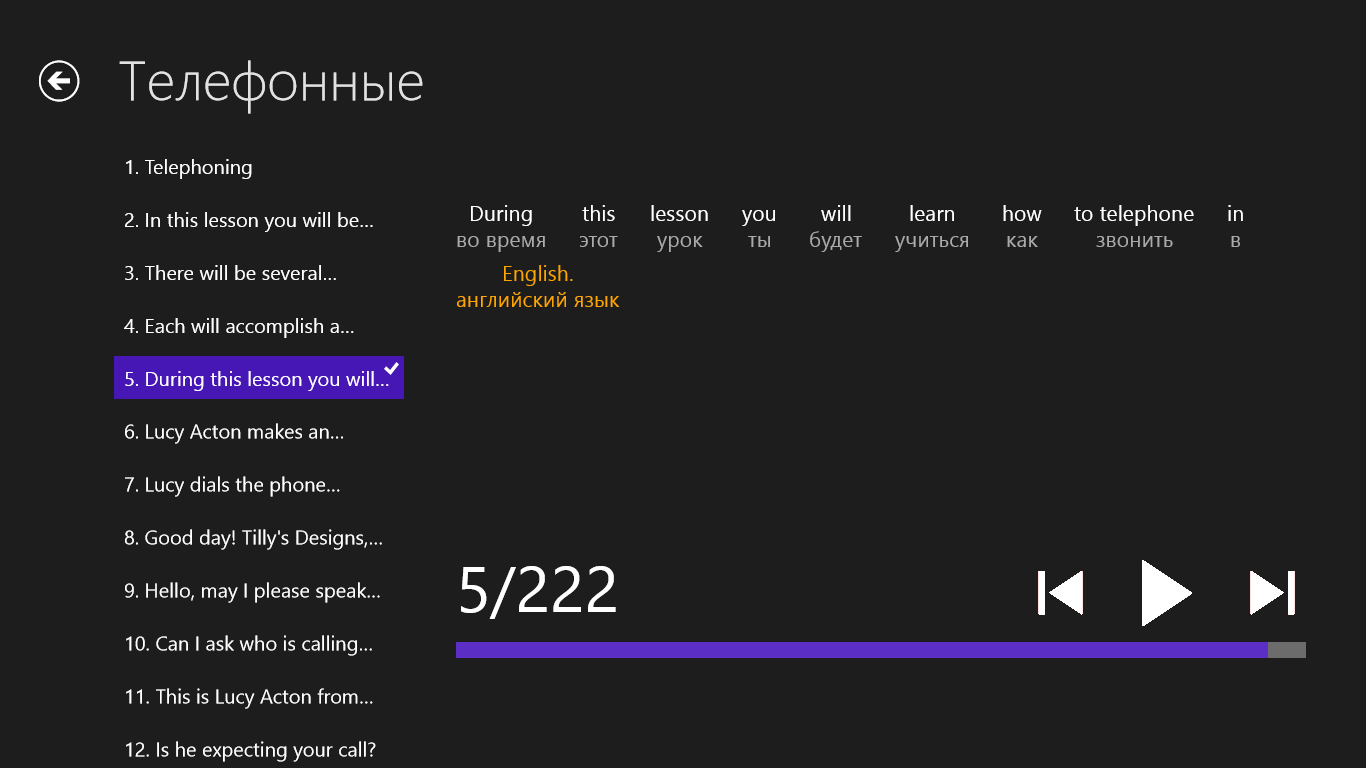Click the word "learn"
1366x768 pixels.
tap(932, 214)
